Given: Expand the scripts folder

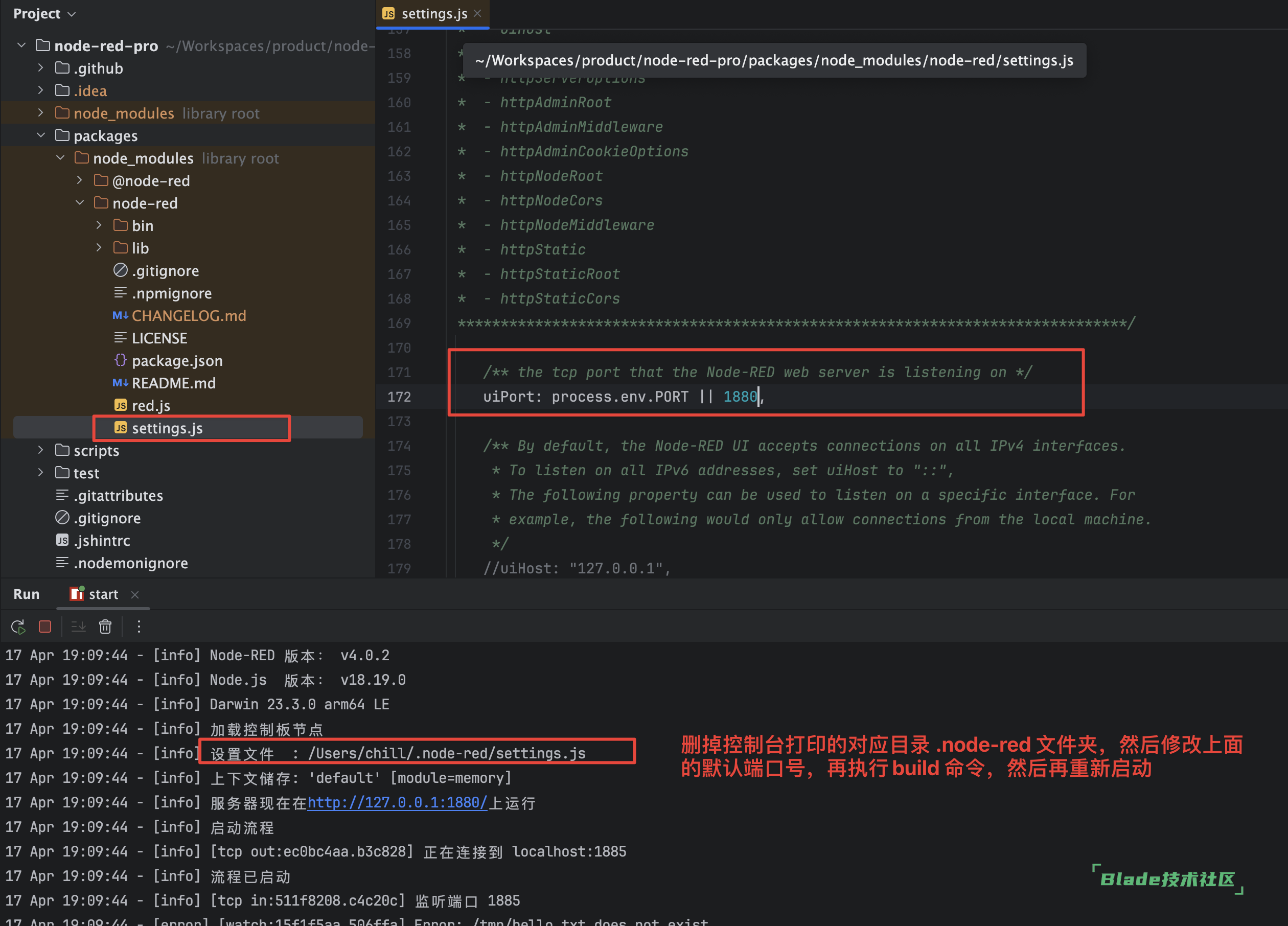Looking at the screenshot, I should point(40,450).
